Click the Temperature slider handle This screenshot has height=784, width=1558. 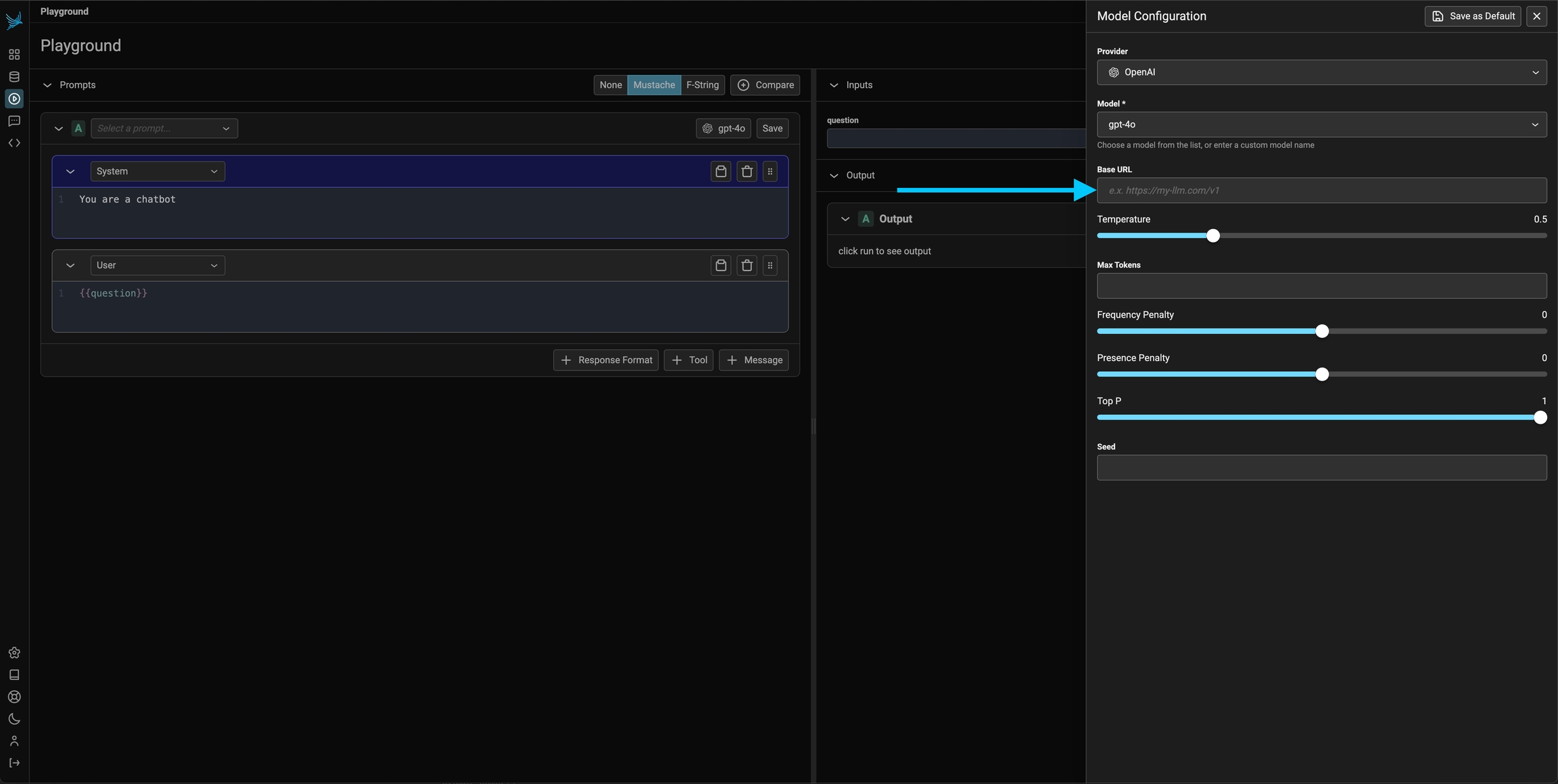point(1213,236)
